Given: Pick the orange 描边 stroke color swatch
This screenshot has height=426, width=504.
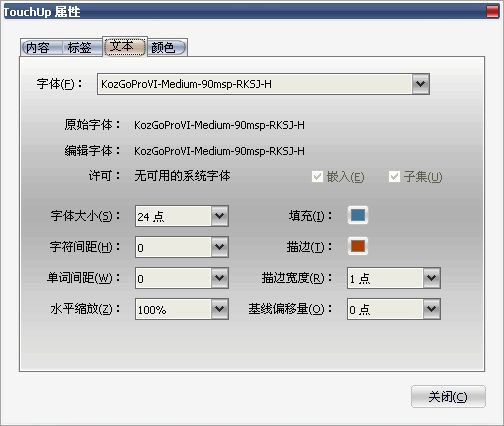Looking at the screenshot, I should pos(358,246).
